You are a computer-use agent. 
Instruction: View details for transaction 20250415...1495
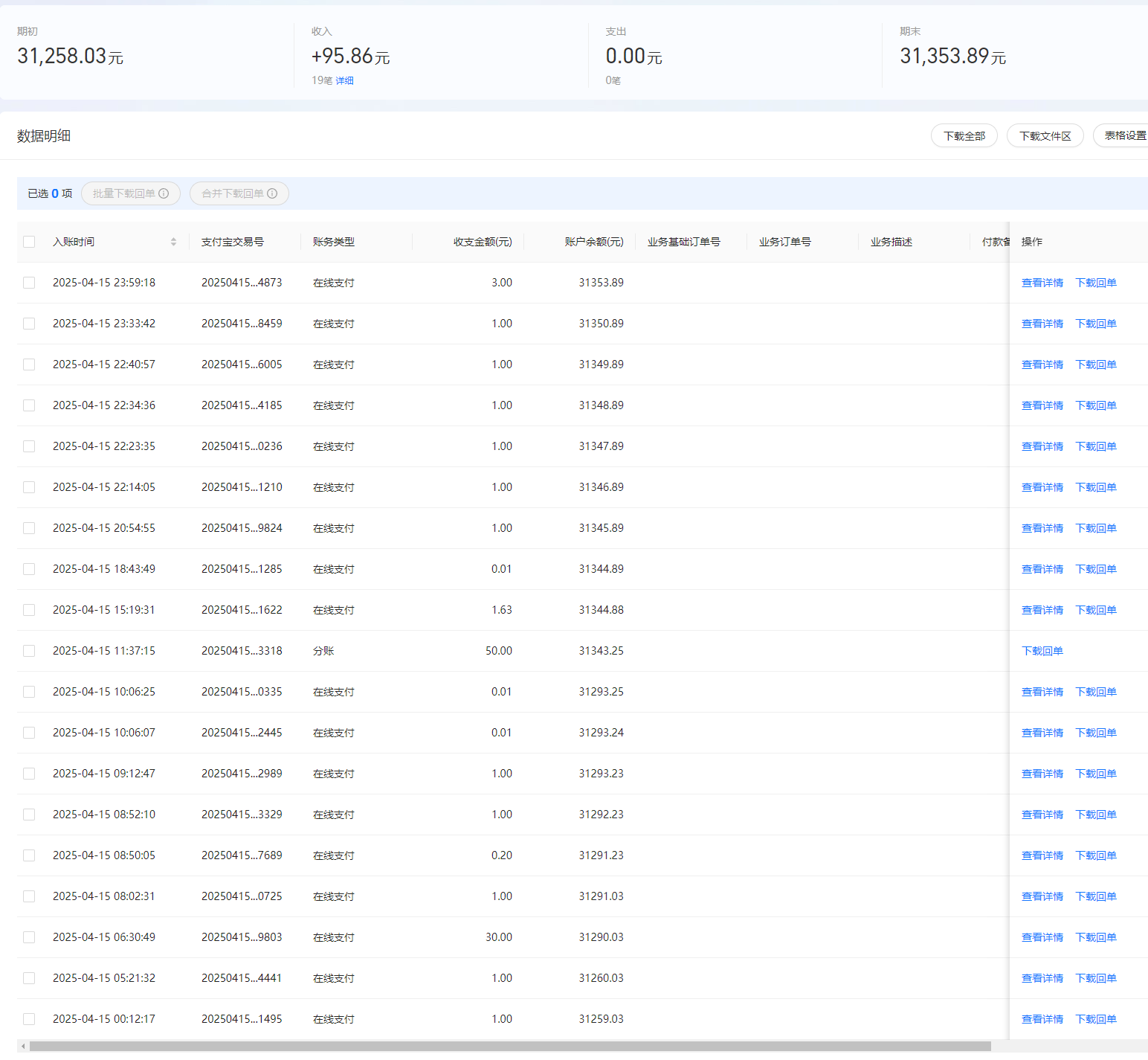tap(1042, 1019)
